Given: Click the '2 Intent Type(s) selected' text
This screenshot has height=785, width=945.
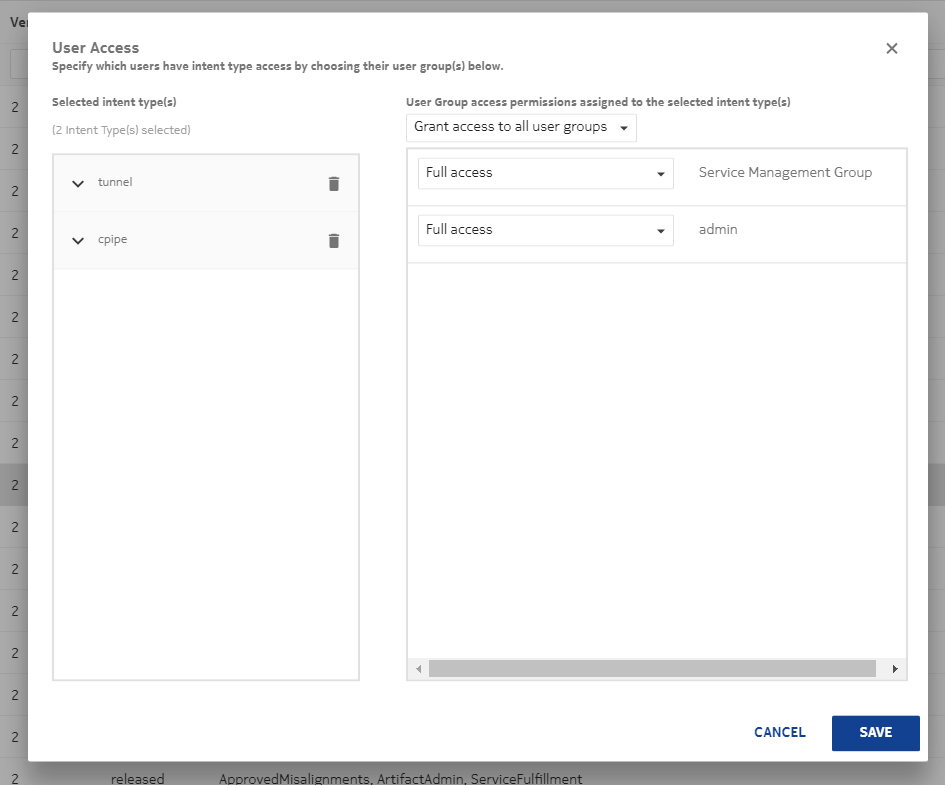Looking at the screenshot, I should 121,130.
